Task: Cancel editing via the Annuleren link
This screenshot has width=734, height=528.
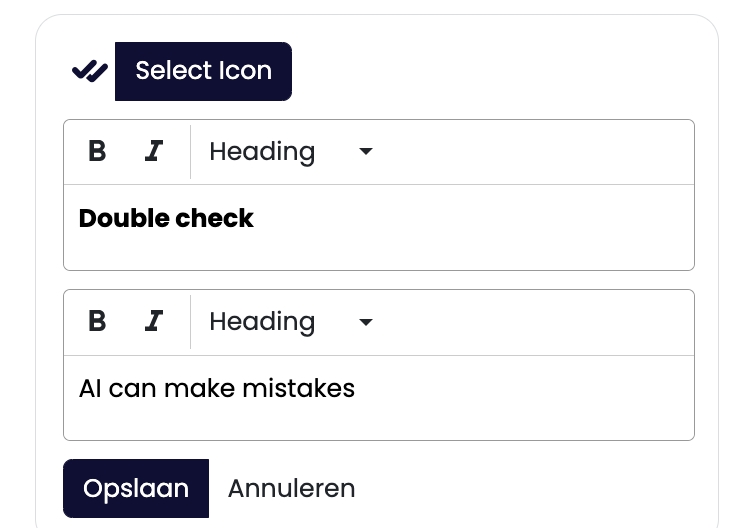Action: pyautogui.click(x=291, y=489)
